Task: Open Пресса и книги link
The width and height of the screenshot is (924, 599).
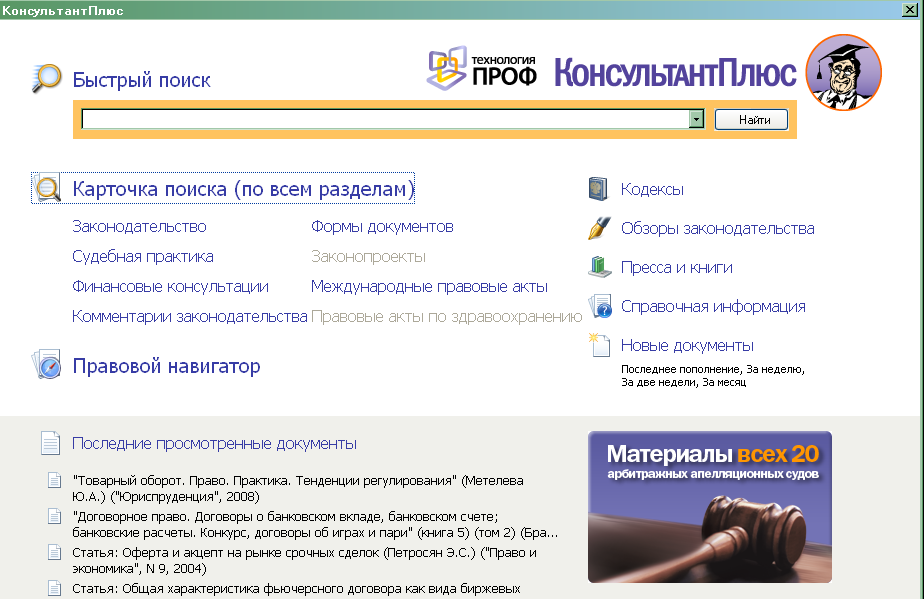Action: tap(676, 267)
